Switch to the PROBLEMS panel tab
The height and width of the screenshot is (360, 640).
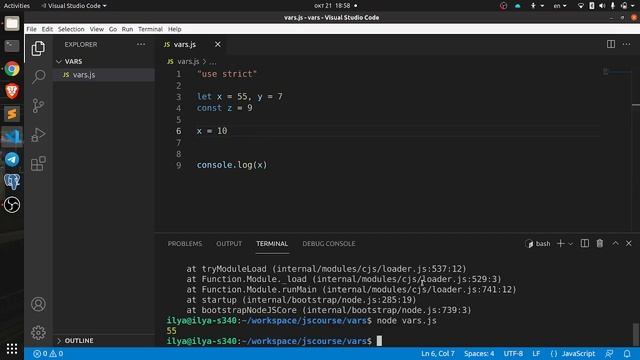185,244
